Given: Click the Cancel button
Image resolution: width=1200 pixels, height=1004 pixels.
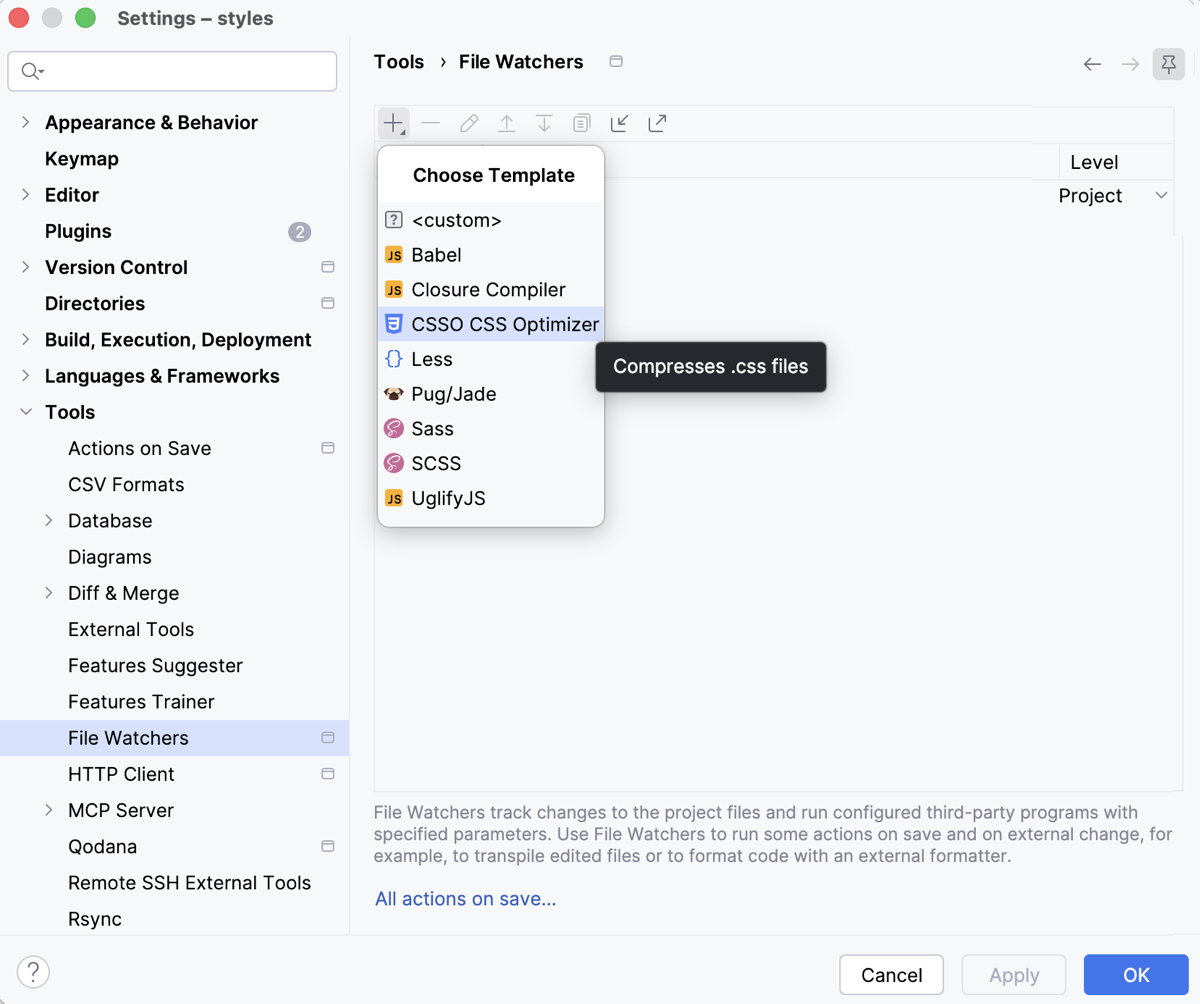Looking at the screenshot, I should tap(892, 975).
